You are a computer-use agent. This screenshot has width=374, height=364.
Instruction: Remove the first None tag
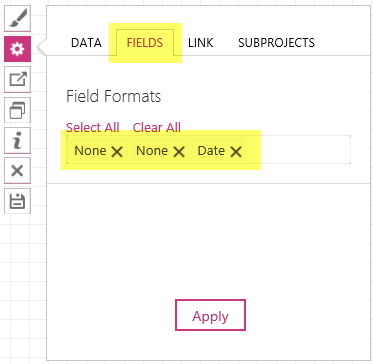pos(117,152)
